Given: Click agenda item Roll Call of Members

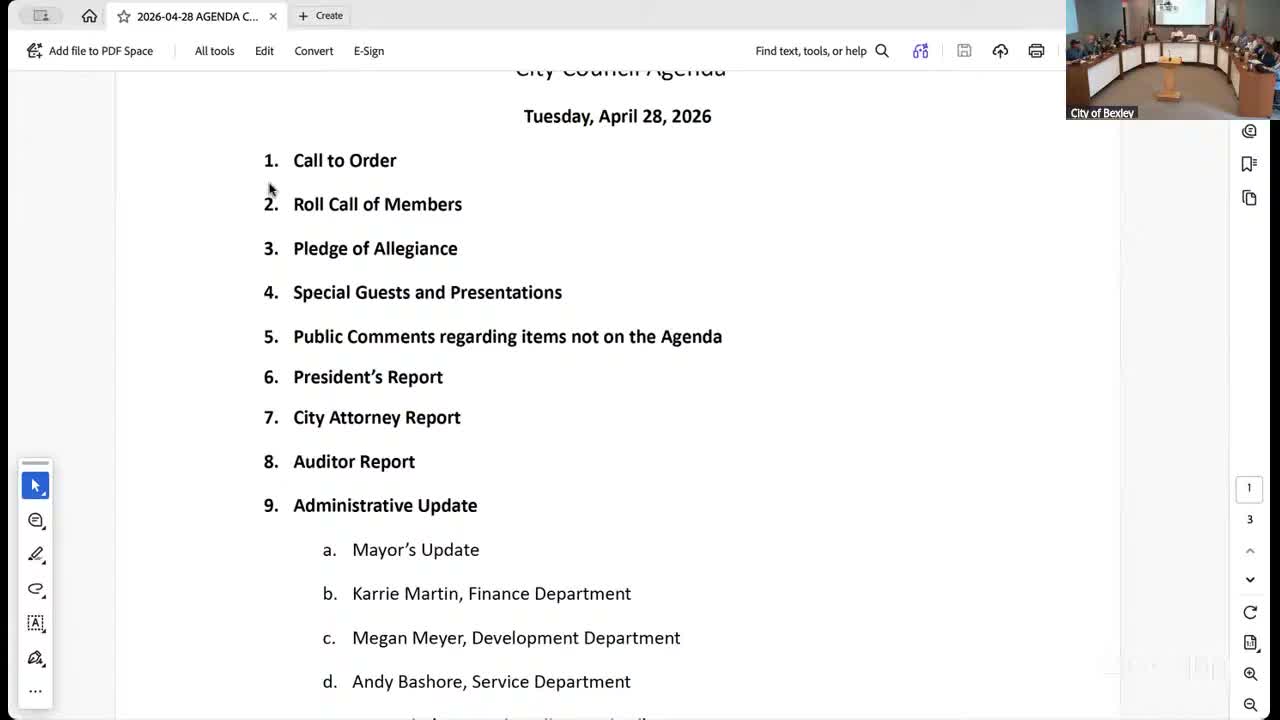Looking at the screenshot, I should pyautogui.click(x=377, y=204).
